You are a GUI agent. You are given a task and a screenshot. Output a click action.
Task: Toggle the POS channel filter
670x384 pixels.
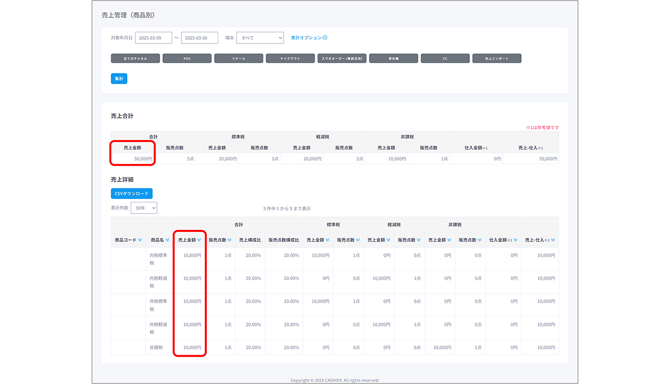187,59
